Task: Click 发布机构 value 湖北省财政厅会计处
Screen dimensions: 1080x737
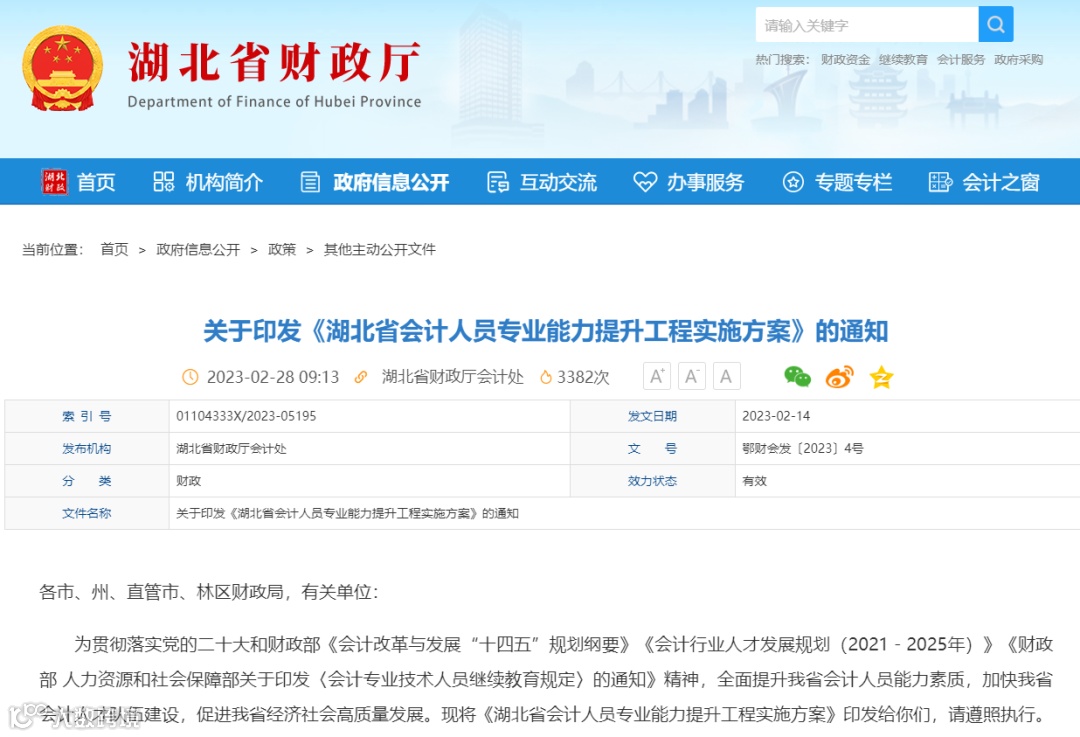Action: (x=231, y=448)
